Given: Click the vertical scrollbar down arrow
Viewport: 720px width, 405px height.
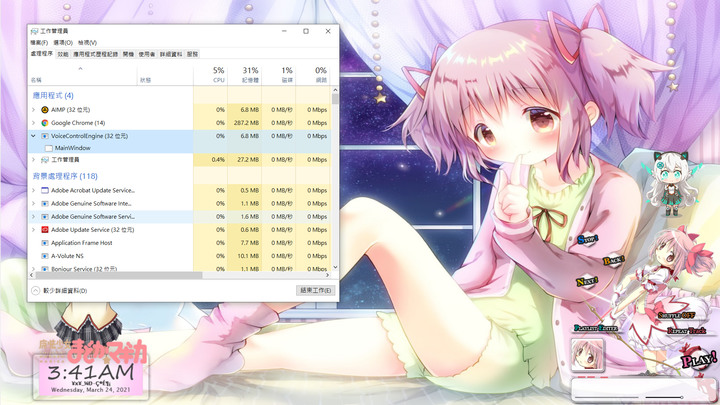Looking at the screenshot, I should pyautogui.click(x=335, y=267).
